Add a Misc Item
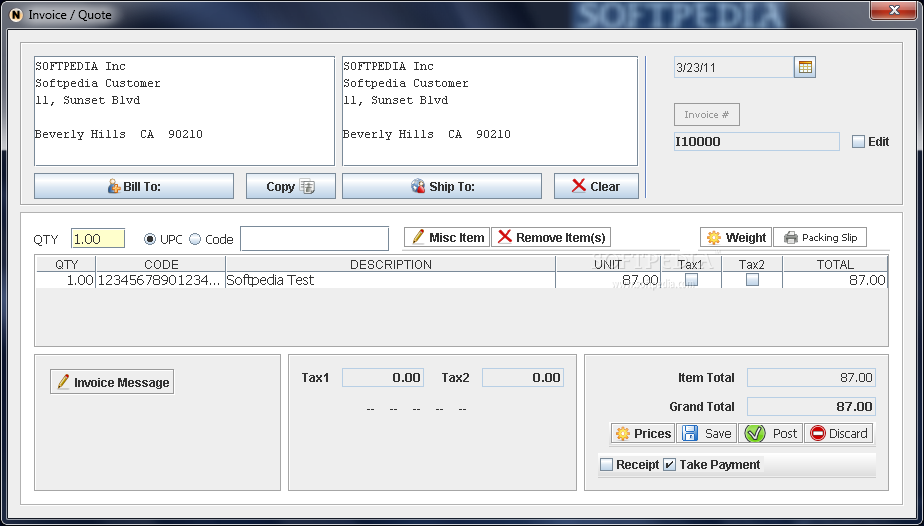This screenshot has height=526, width=924. pyautogui.click(x=447, y=237)
